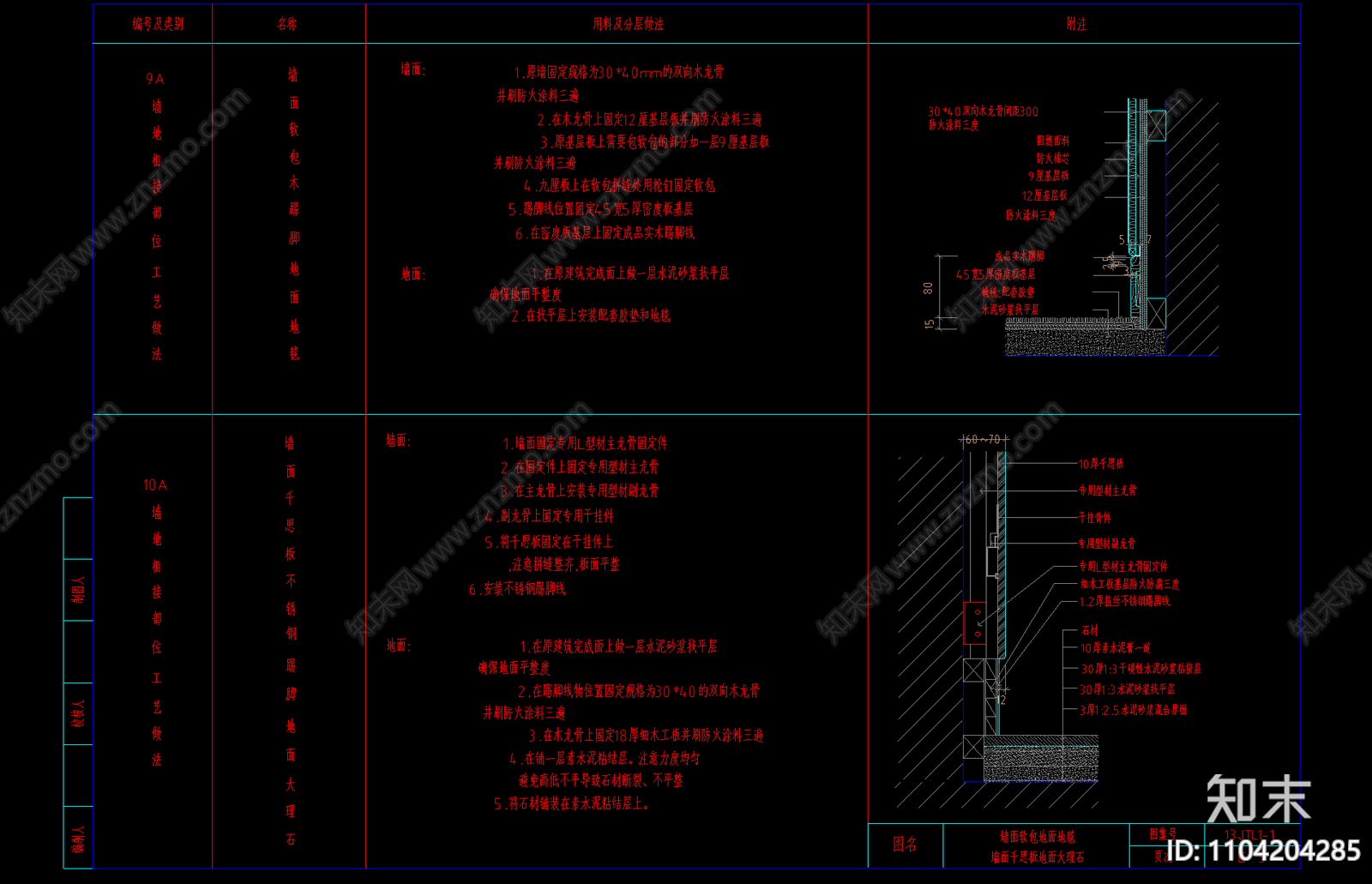The width and height of the screenshot is (1372, 884).
Task: Select the '地面:' label in the 9A row
Action: pyautogui.click(x=413, y=274)
